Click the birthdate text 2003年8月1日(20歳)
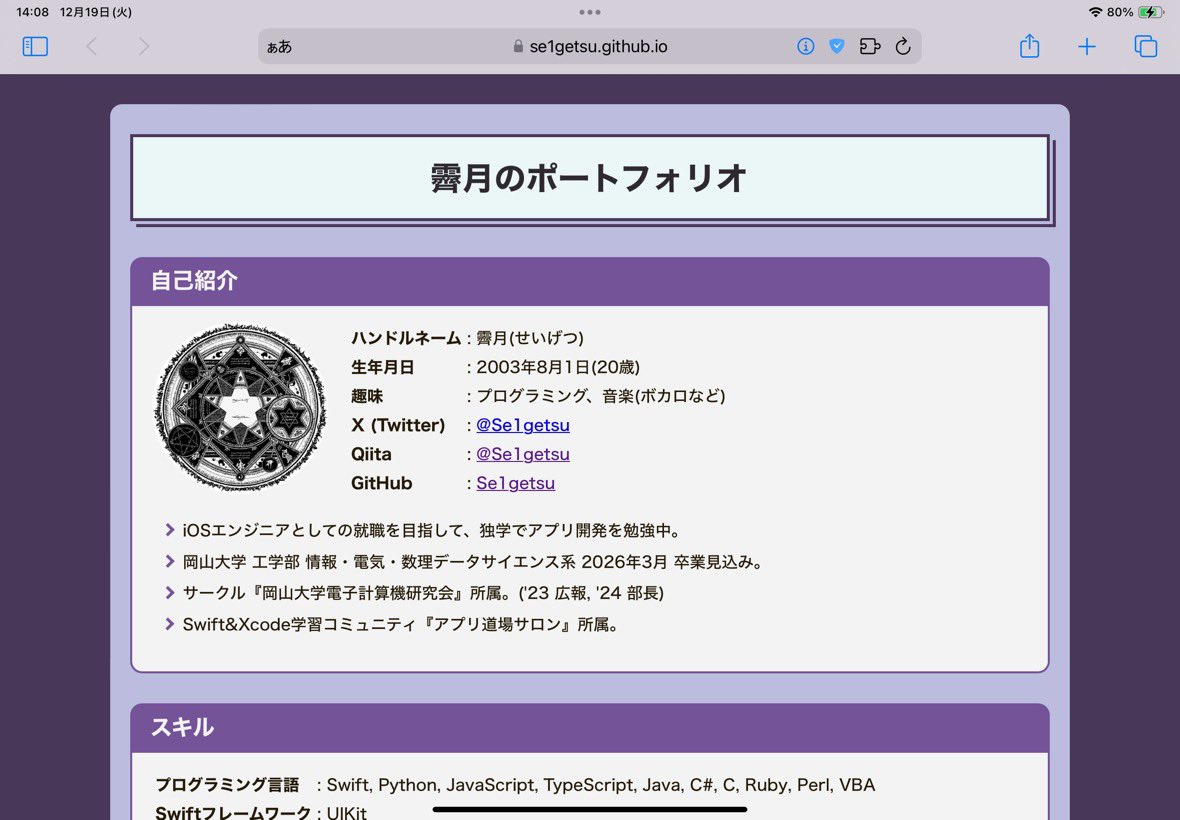This screenshot has height=820, width=1180. point(558,367)
